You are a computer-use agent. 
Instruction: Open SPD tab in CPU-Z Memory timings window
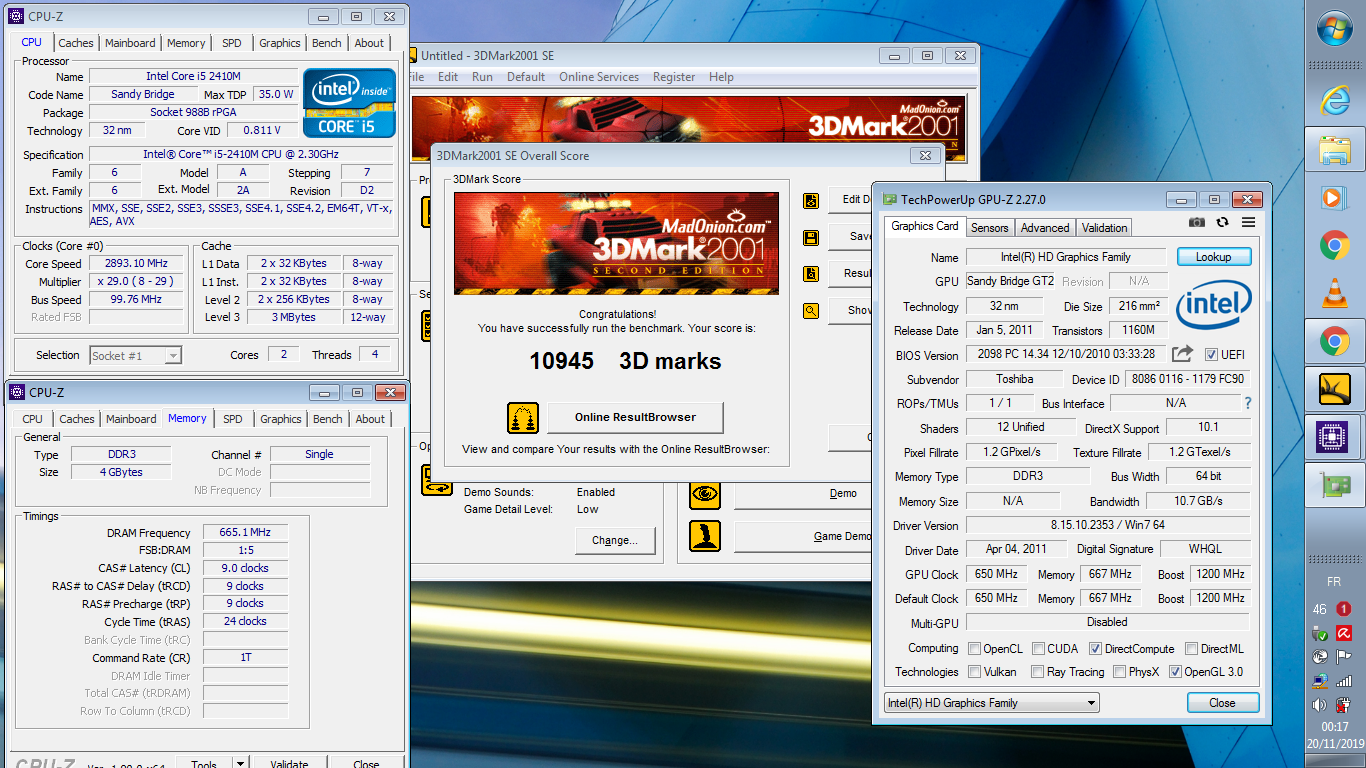tap(232, 419)
